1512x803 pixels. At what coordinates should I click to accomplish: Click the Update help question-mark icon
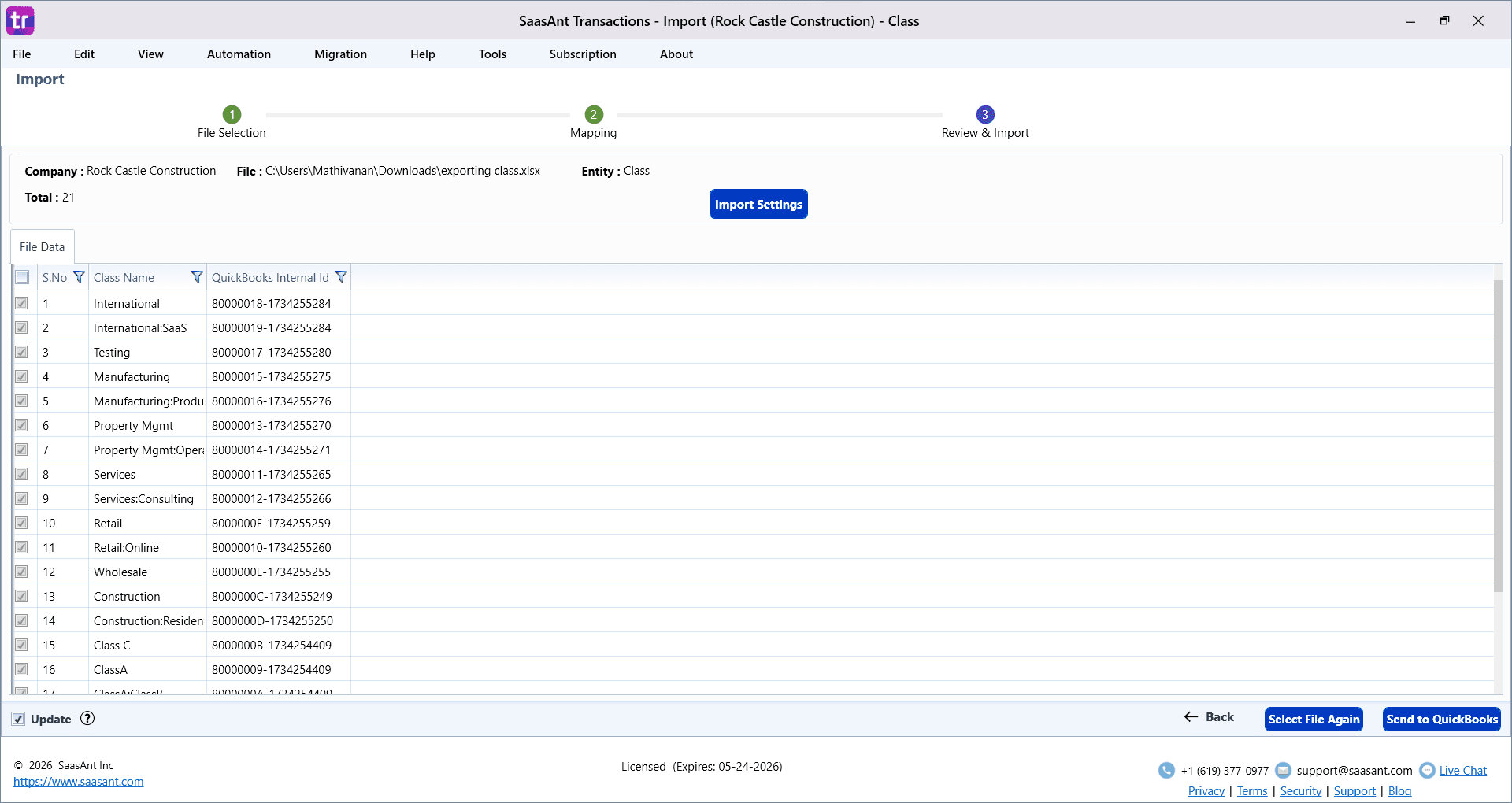coord(87,718)
